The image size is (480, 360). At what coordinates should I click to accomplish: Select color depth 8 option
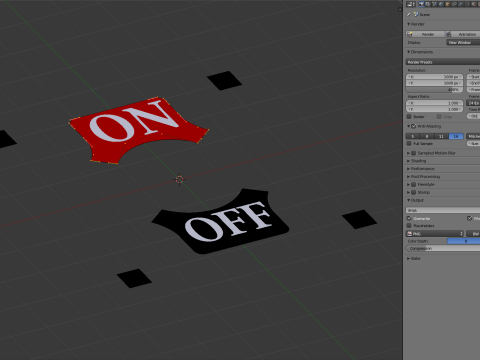pos(464,241)
